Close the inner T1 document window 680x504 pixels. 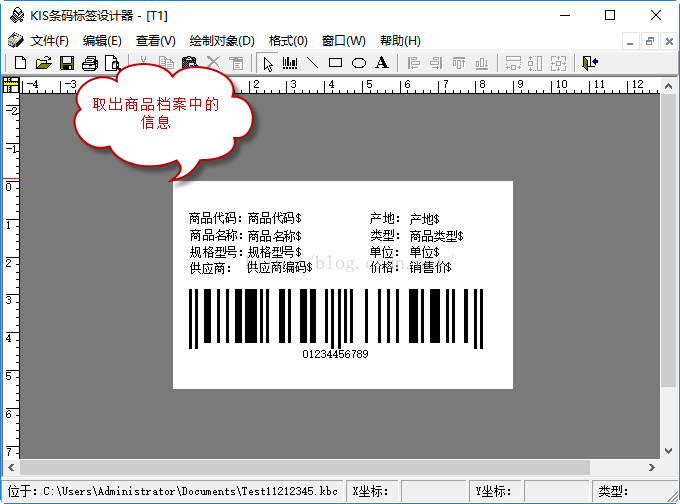pyautogui.click(x=669, y=42)
